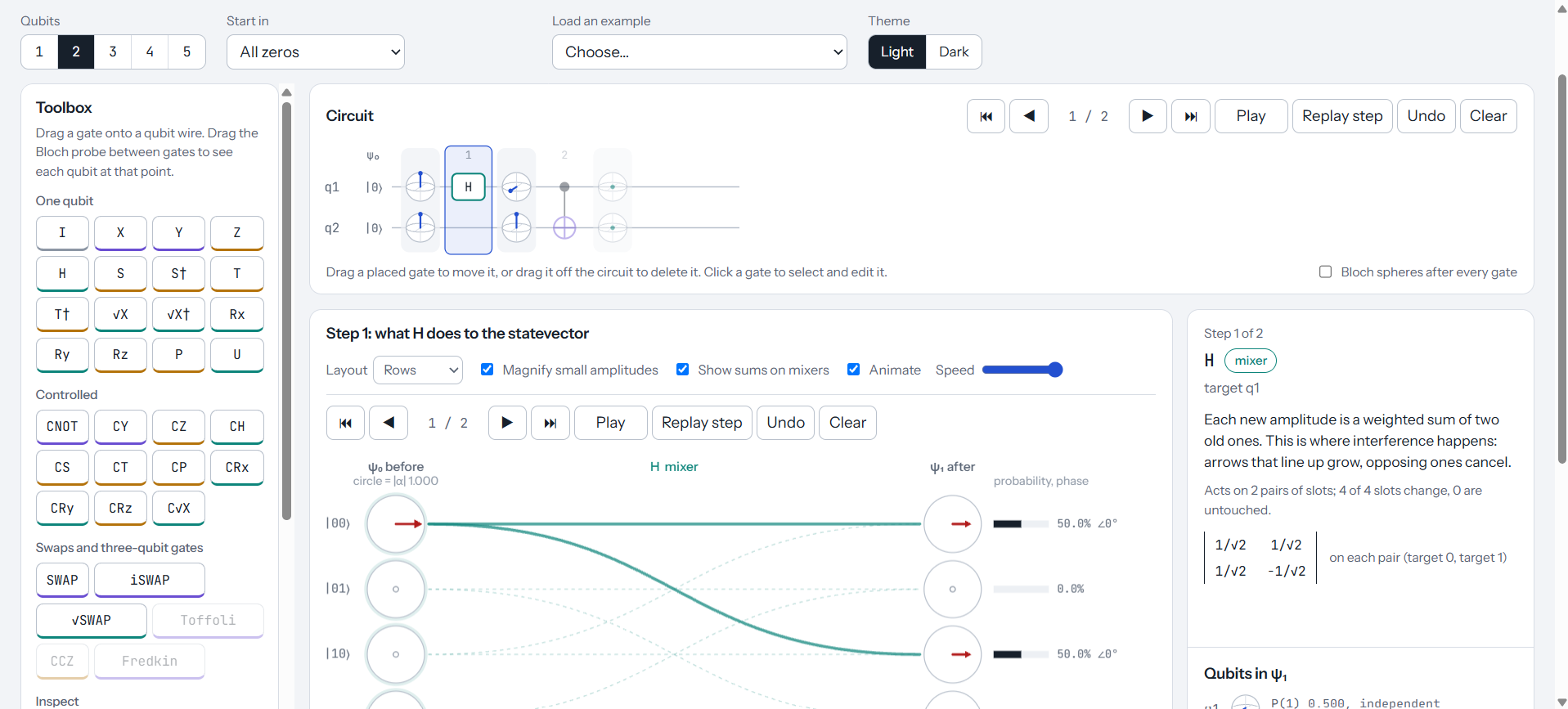The image size is (1568, 709).
Task: Click q2 initial Bloch sphere probe
Action: (x=420, y=227)
